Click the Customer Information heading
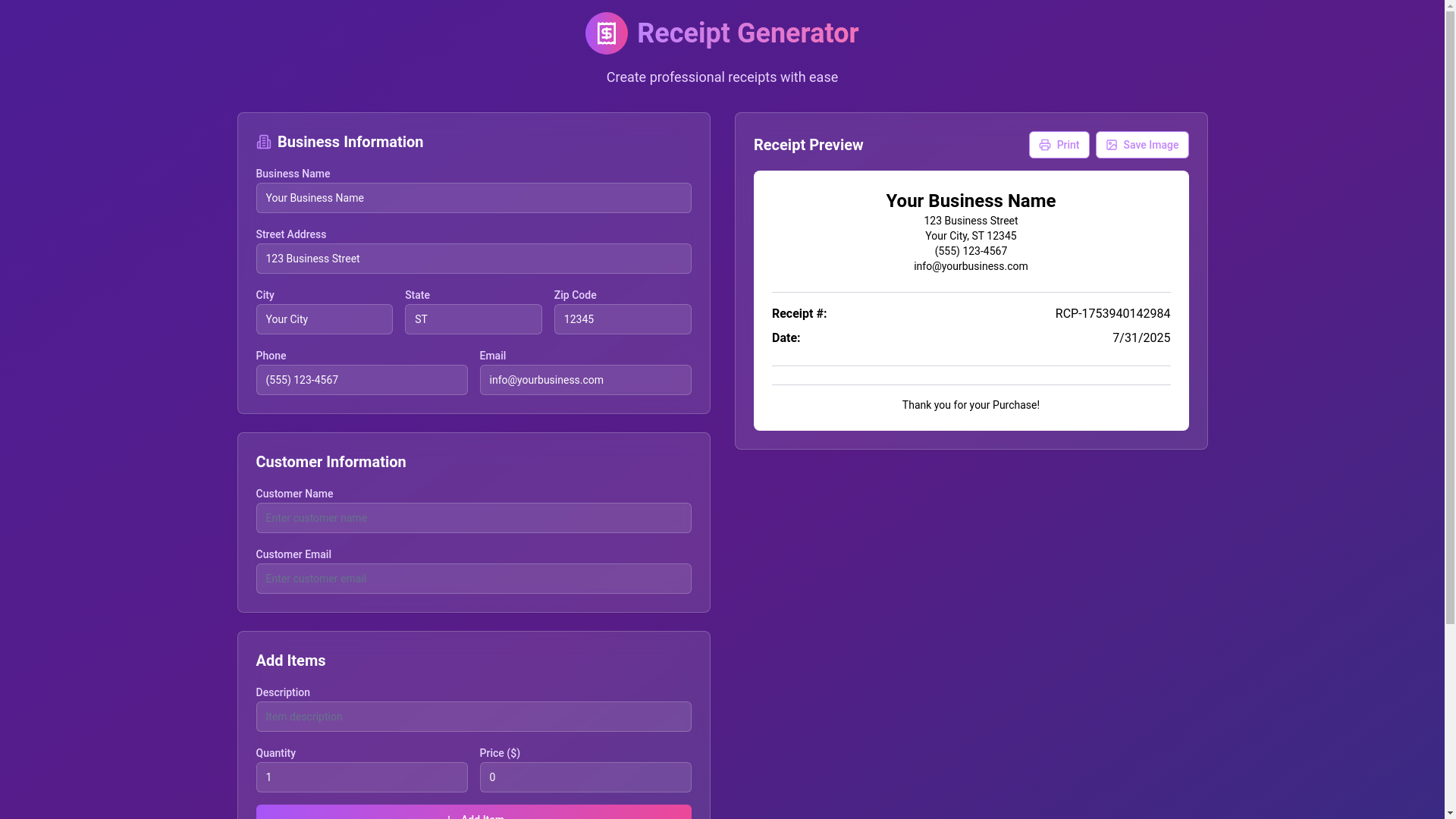This screenshot has width=1456, height=819. tap(331, 462)
